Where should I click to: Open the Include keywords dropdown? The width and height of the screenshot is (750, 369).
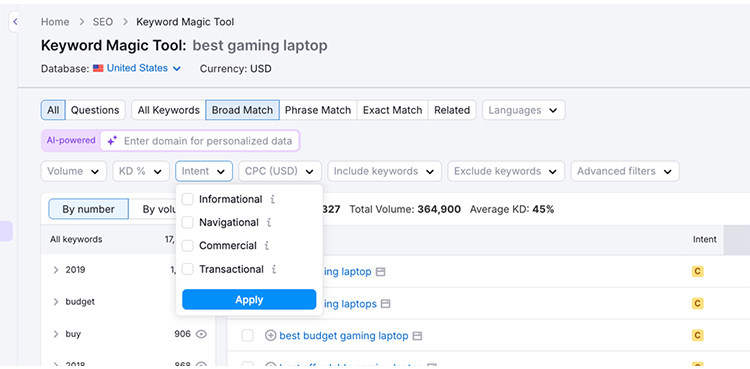coord(385,171)
